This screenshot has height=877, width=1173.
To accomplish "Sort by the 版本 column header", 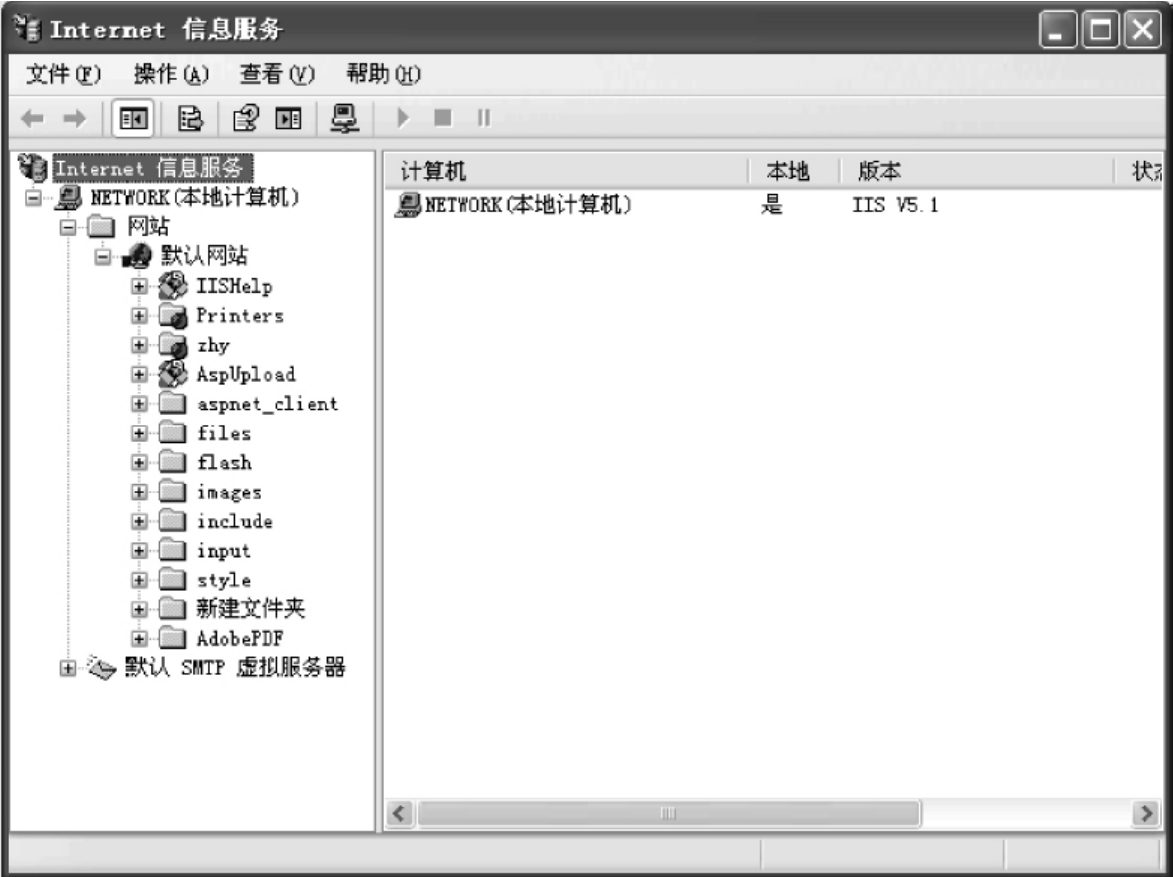I will pyautogui.click(x=976, y=171).
